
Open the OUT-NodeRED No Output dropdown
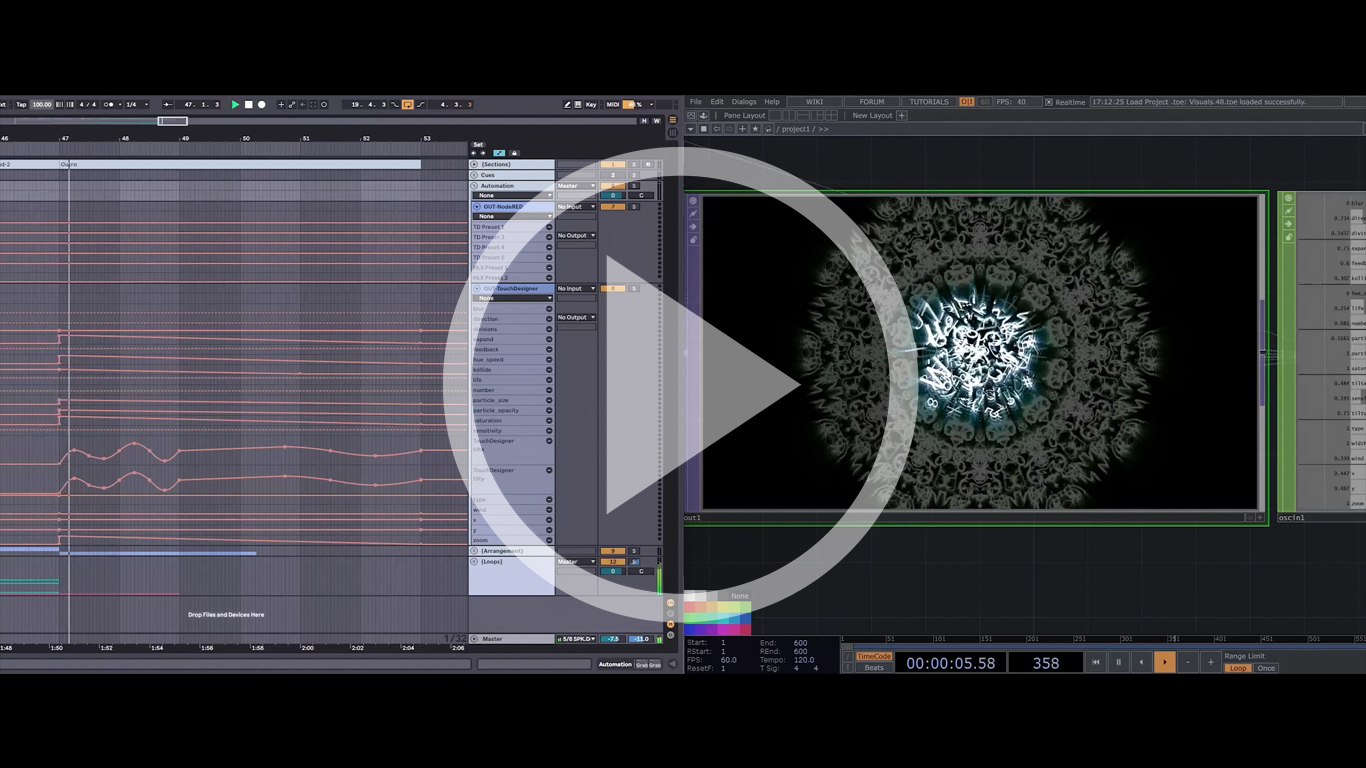click(x=576, y=236)
